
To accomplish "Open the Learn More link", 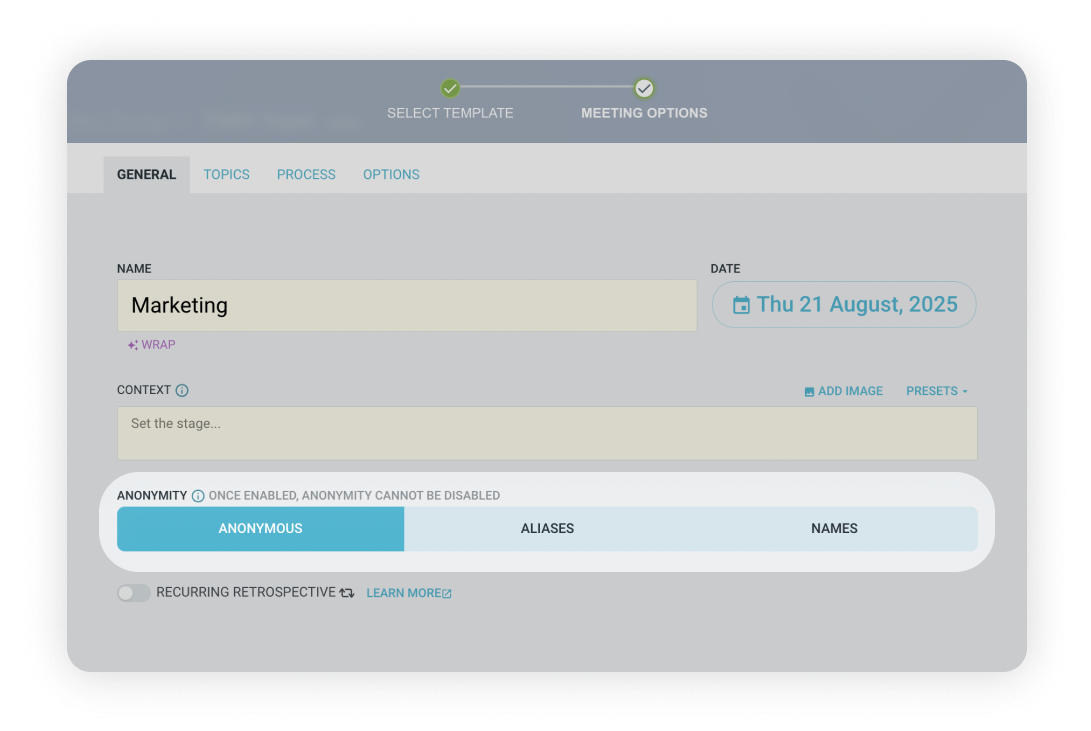I will pos(408,593).
